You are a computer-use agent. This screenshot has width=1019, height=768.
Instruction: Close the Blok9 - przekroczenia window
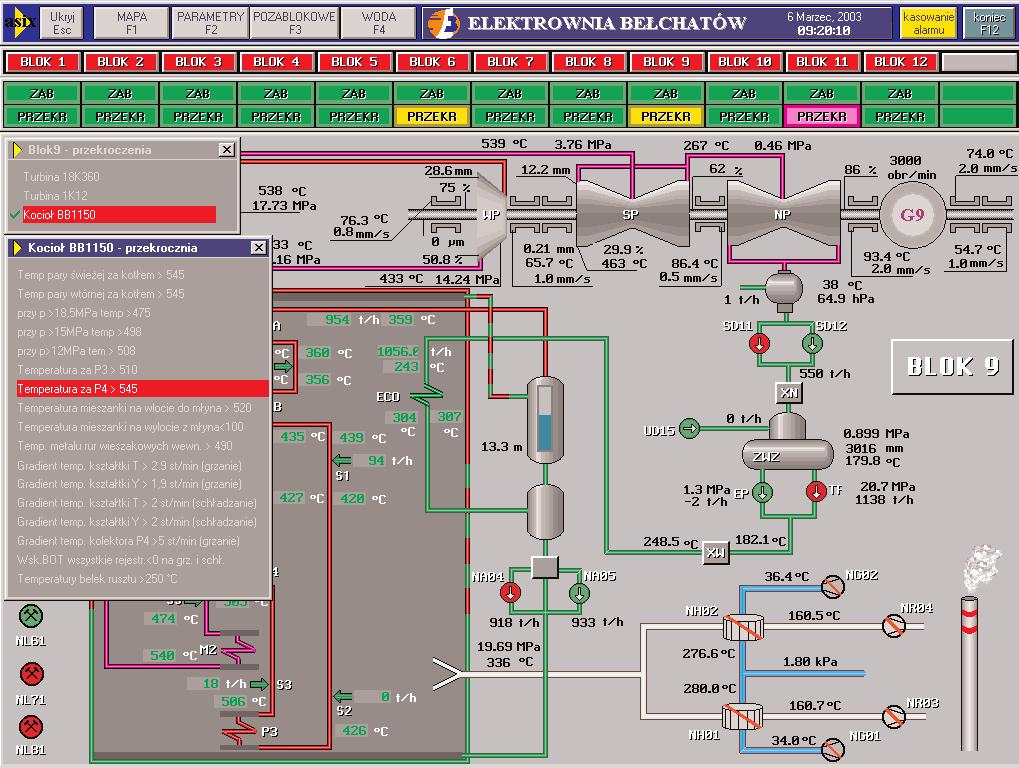point(226,149)
